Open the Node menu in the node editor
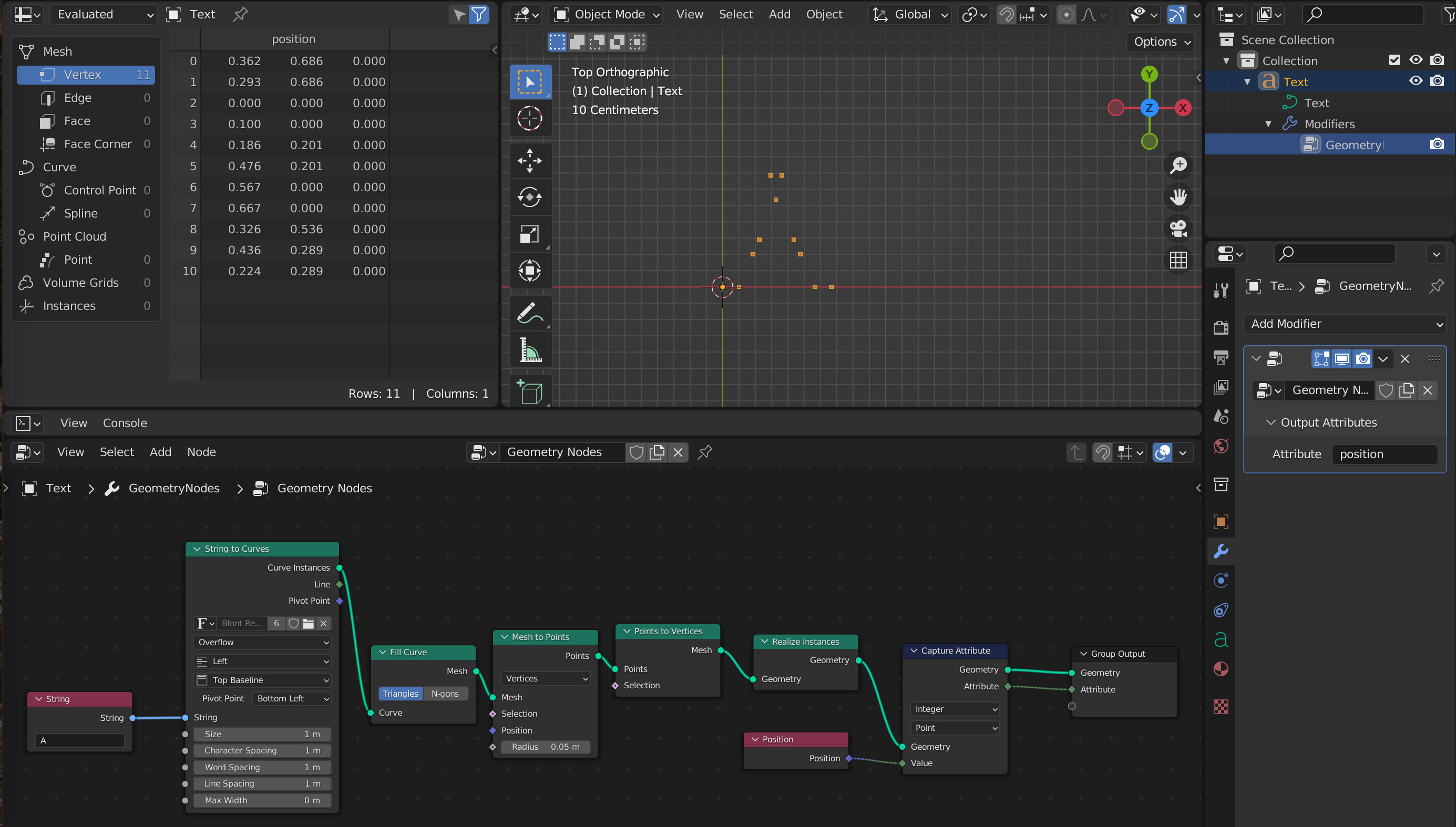 tap(201, 451)
